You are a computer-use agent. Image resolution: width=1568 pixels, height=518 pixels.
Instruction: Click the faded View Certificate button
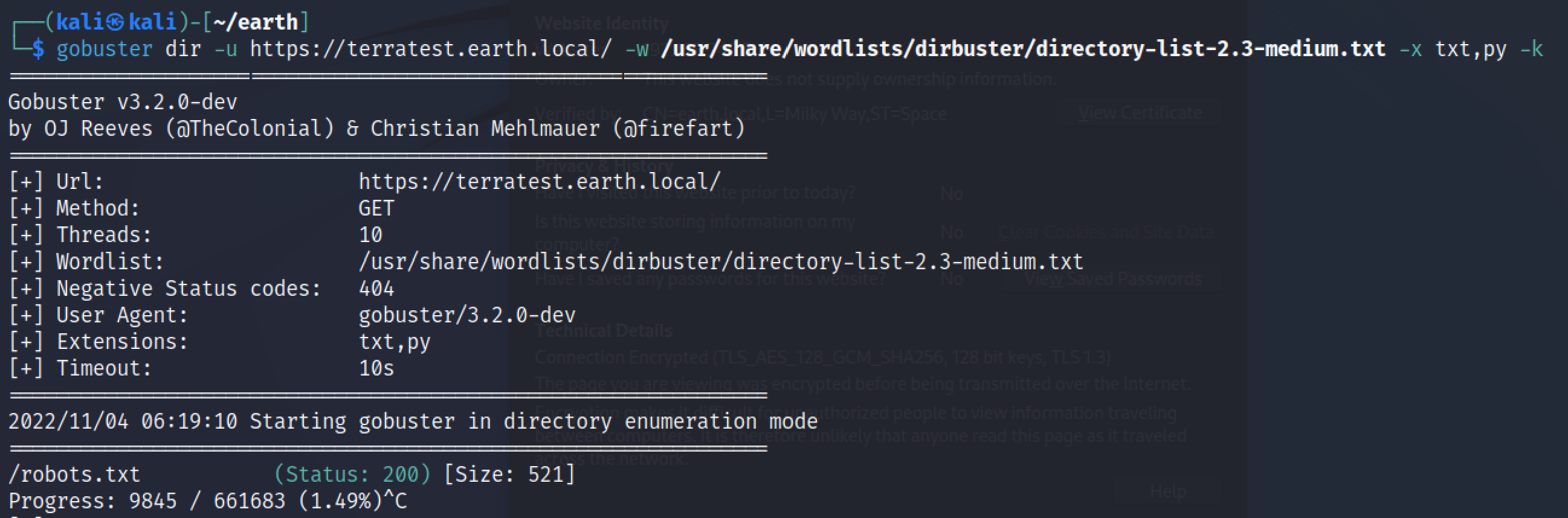[x=1140, y=113]
